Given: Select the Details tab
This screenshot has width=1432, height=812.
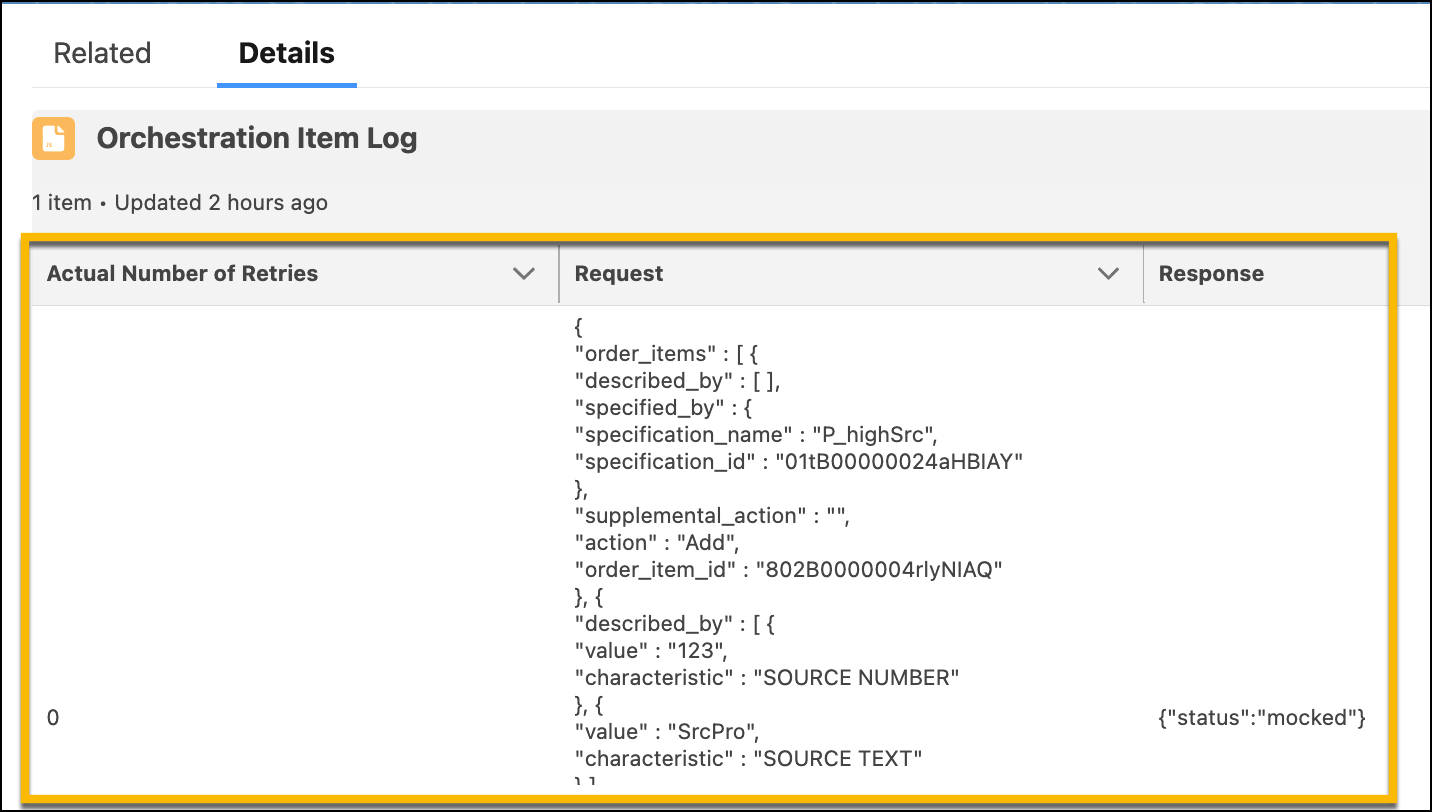Looking at the screenshot, I should (x=286, y=53).
